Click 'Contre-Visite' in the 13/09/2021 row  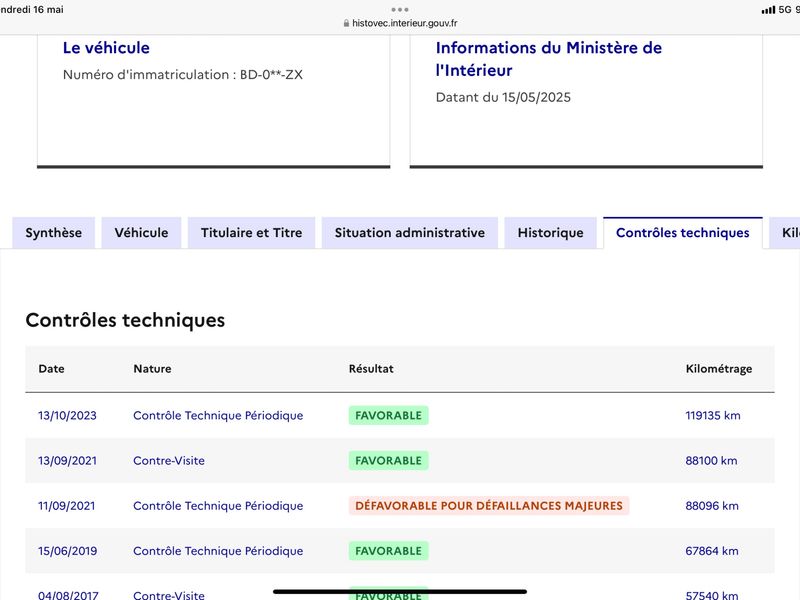(169, 461)
